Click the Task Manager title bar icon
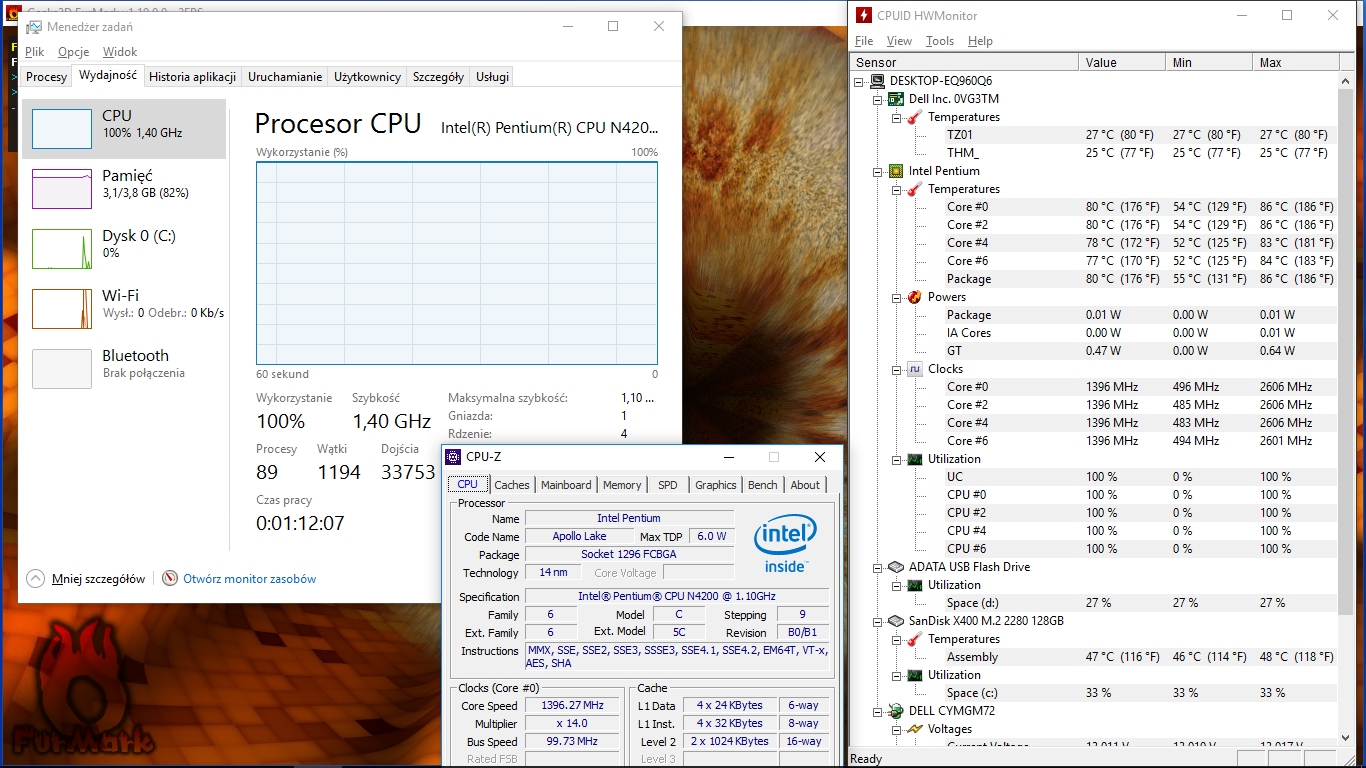 [x=34, y=27]
